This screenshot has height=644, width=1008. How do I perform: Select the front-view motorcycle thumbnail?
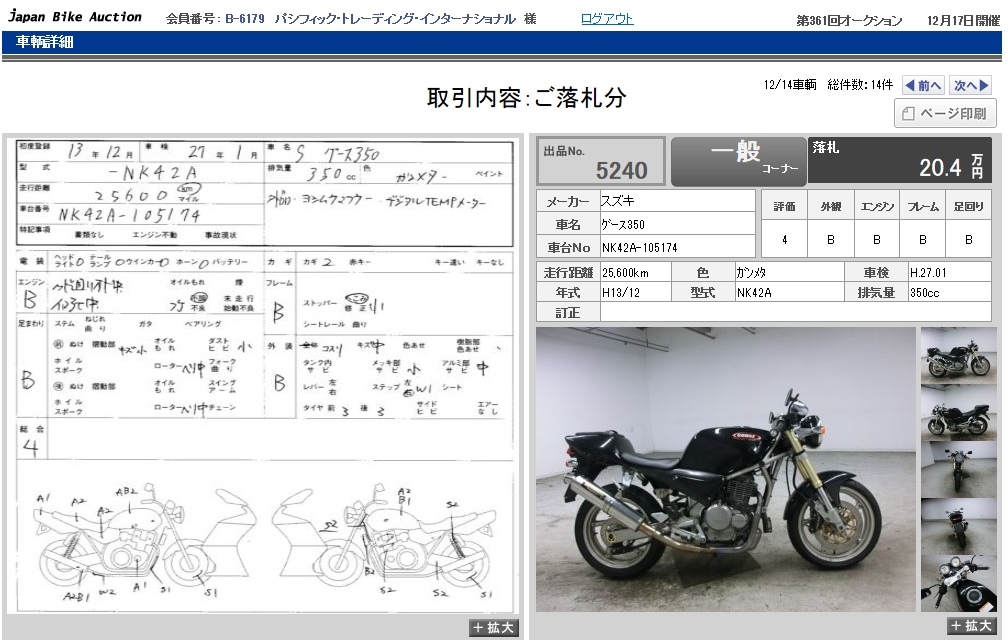[x=958, y=469]
